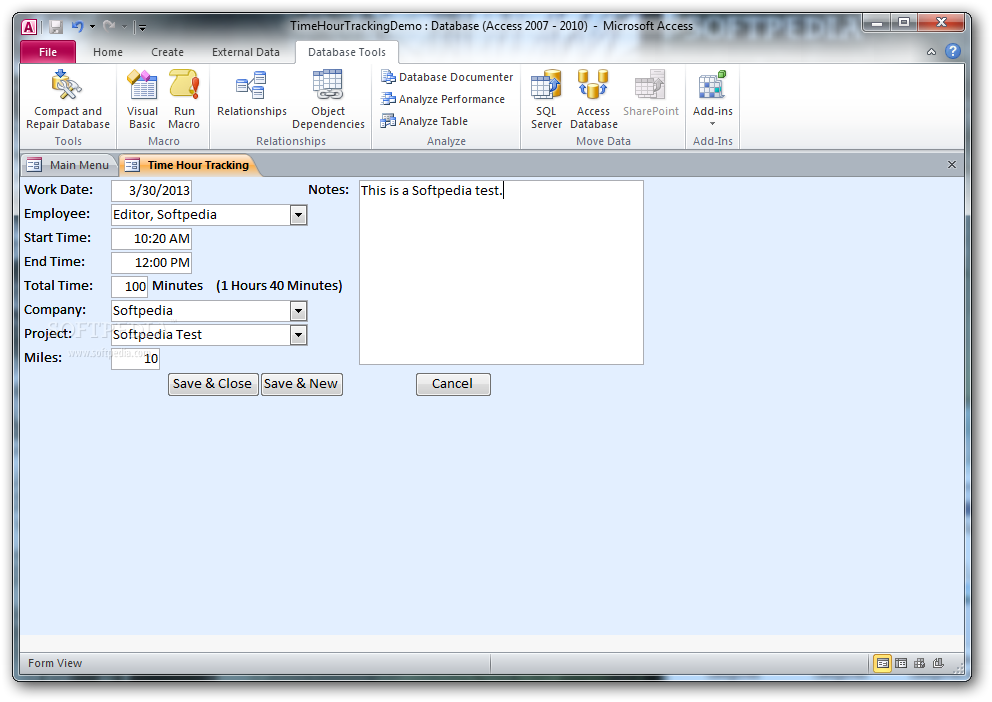The width and height of the screenshot is (992, 702).
Task: Switch to Form View in status bar
Action: [x=882, y=663]
